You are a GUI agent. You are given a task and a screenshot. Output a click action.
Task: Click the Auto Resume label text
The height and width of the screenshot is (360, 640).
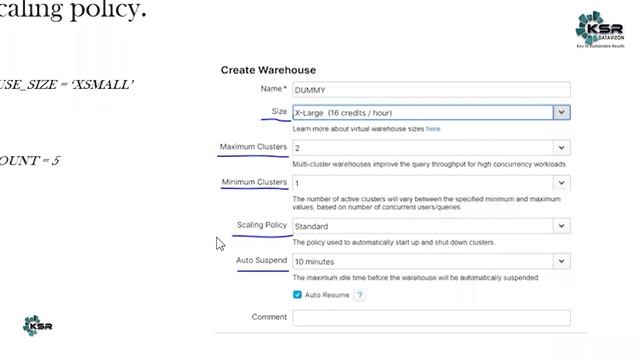pos(327,295)
